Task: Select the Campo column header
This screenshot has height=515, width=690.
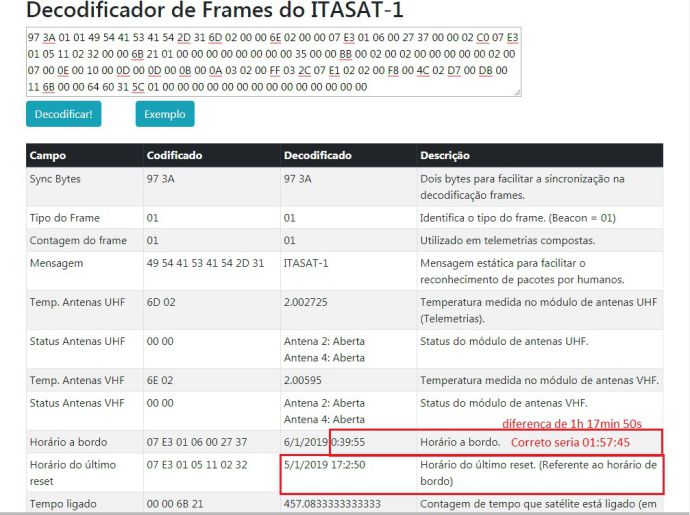Action: point(49,156)
